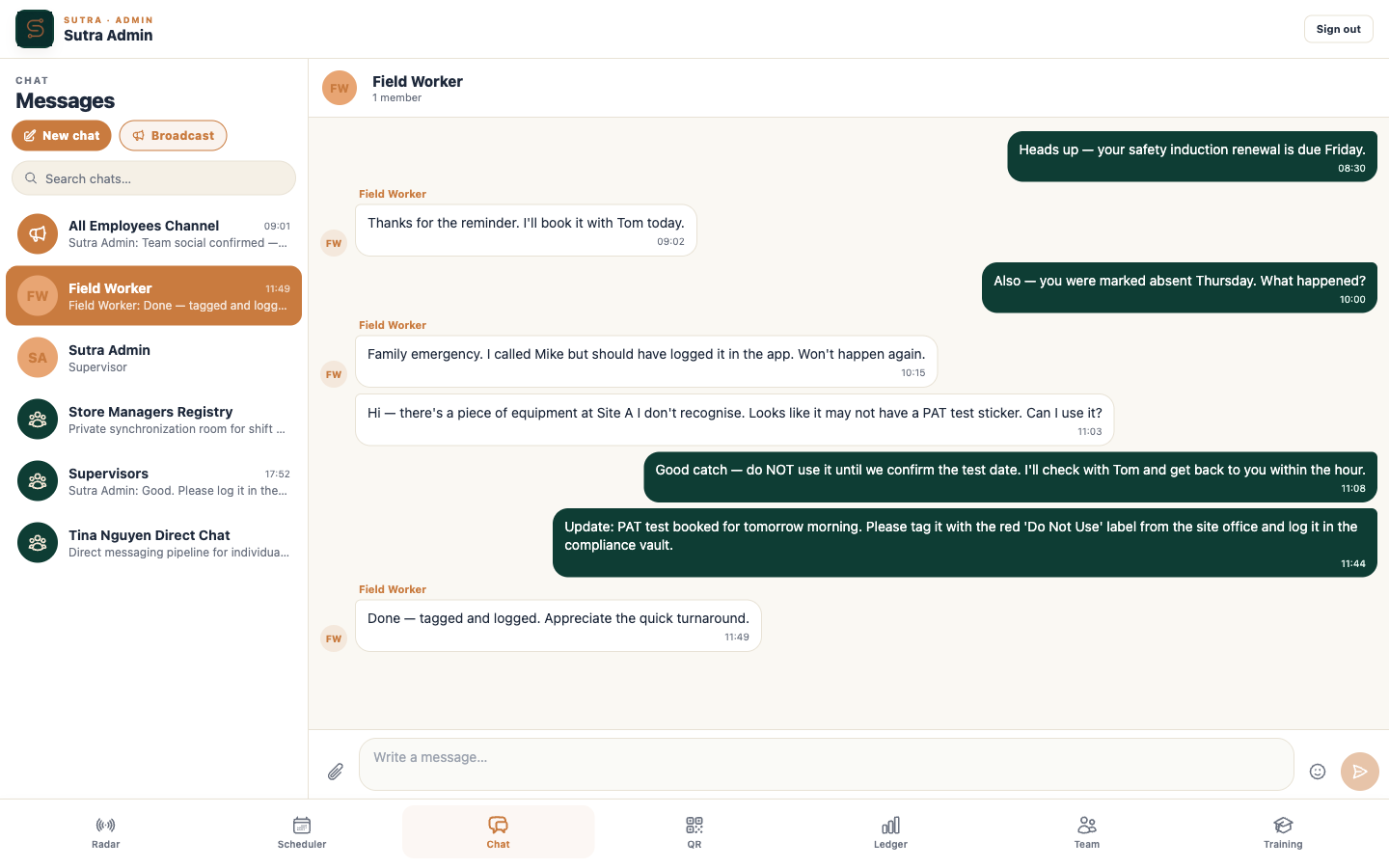This screenshot has height=868, width=1389.
Task: Click the attachment paperclip icon
Action: coord(335,772)
